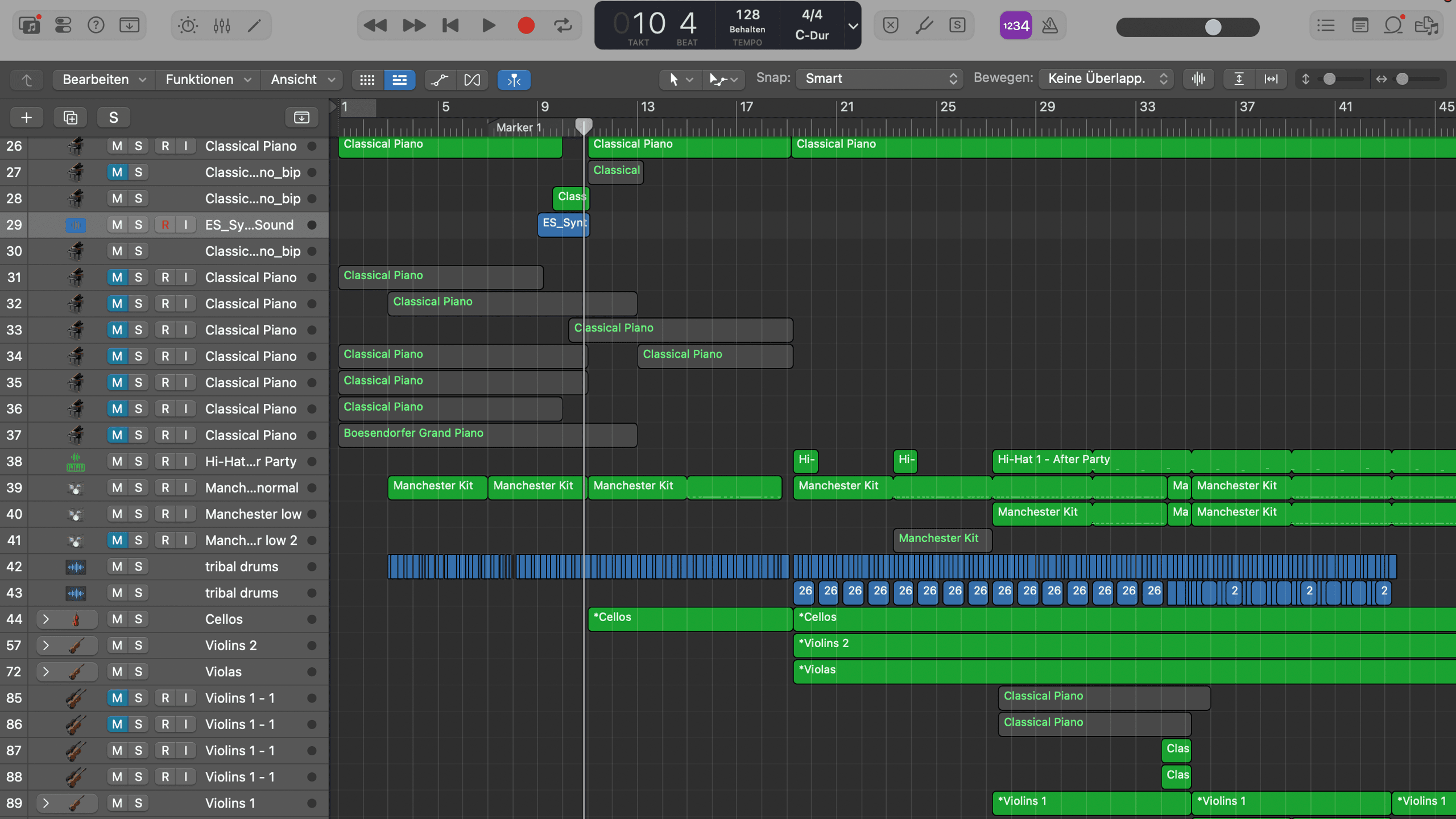Switch to grid view button
The image size is (1456, 819).
pyautogui.click(x=367, y=80)
